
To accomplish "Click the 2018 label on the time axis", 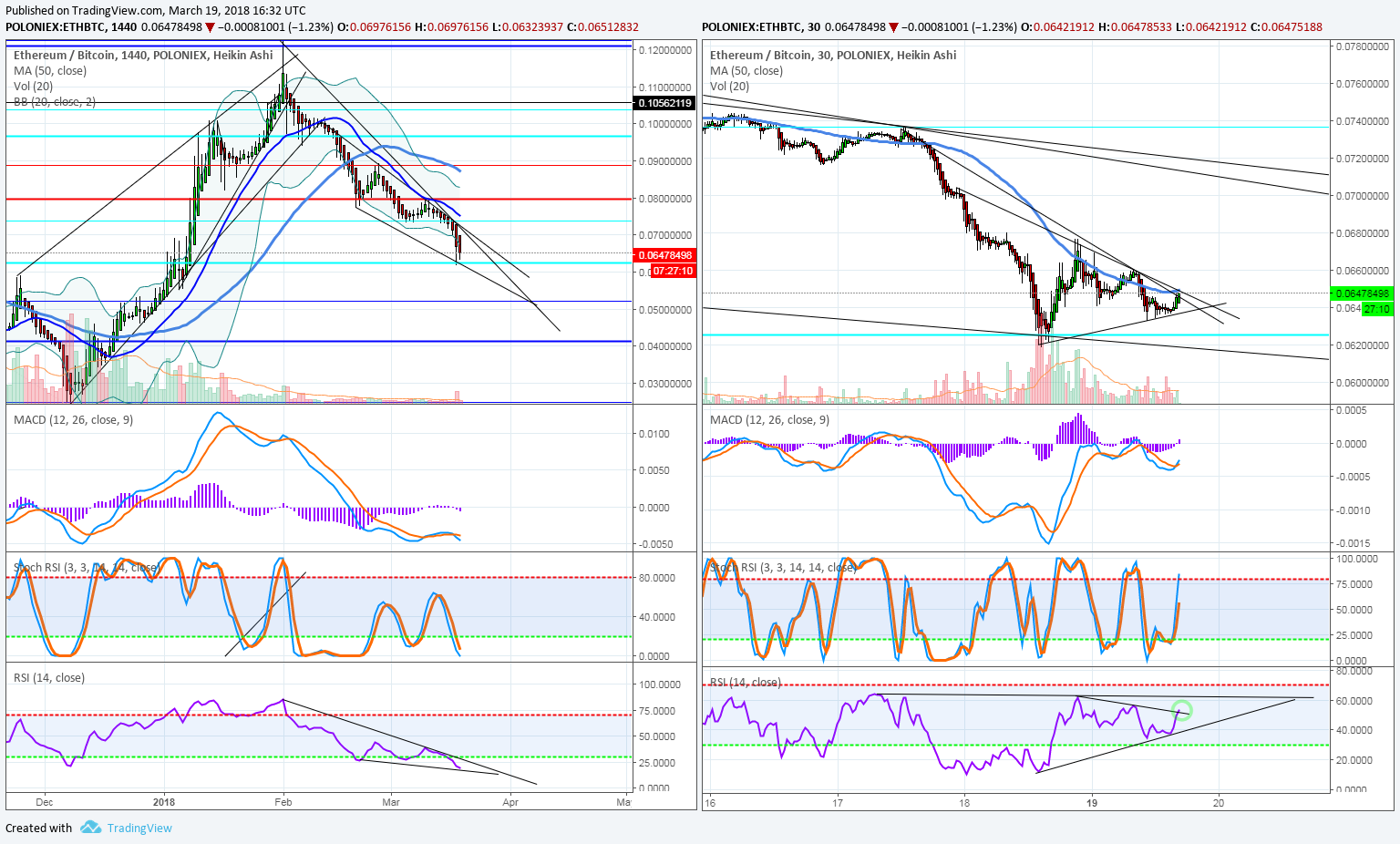I will (164, 802).
